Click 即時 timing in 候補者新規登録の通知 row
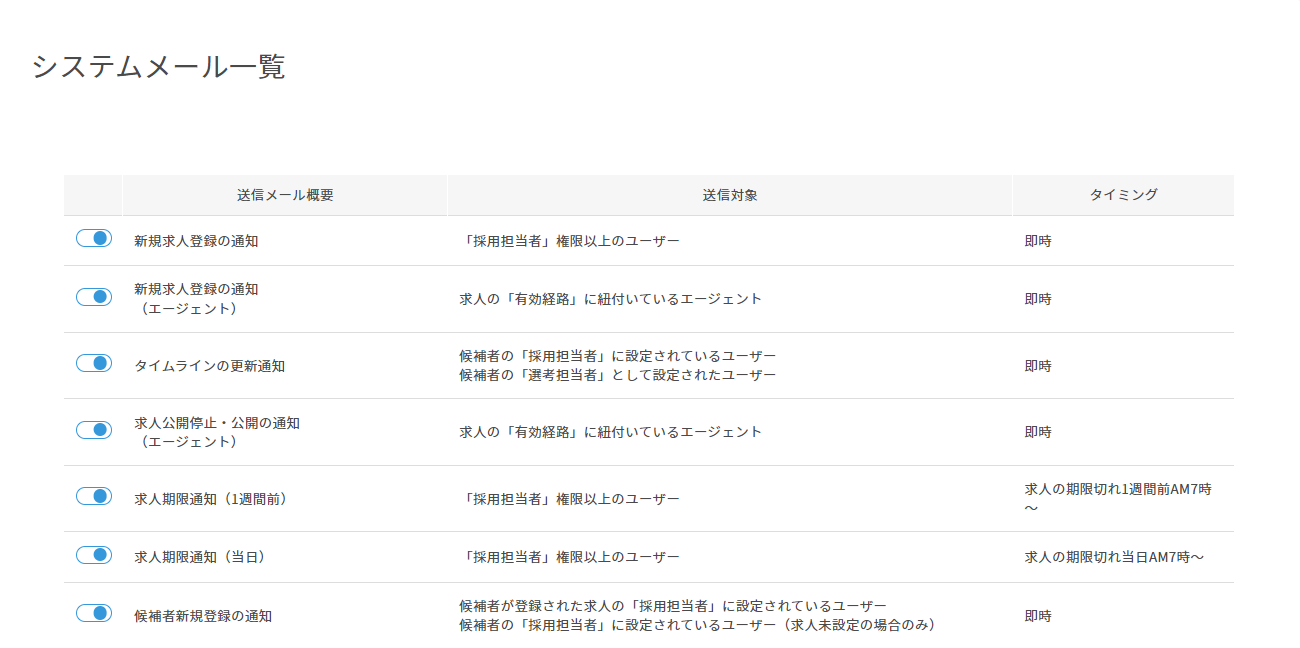 [x=1038, y=616]
